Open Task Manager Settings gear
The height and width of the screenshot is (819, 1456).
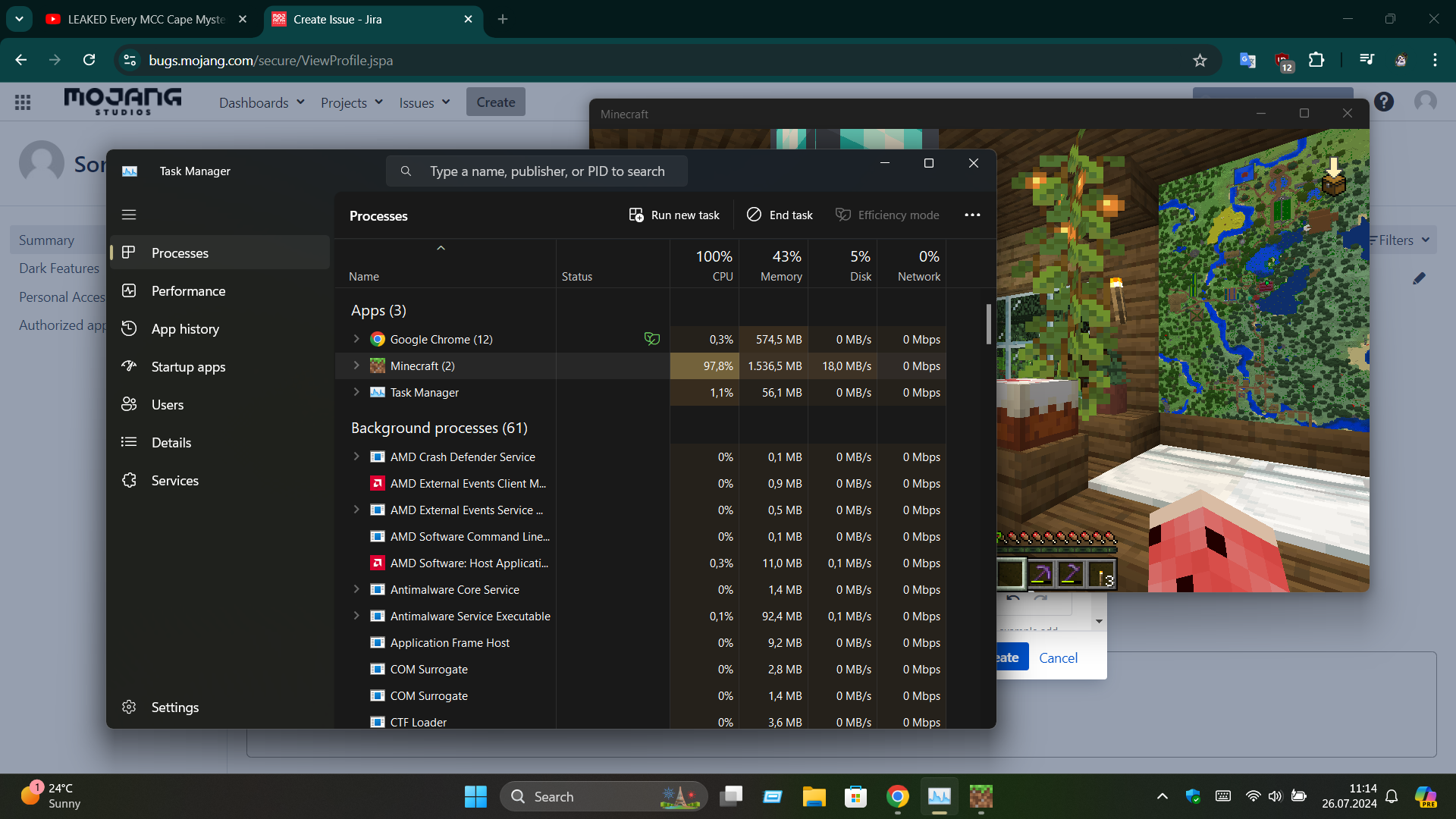[129, 707]
